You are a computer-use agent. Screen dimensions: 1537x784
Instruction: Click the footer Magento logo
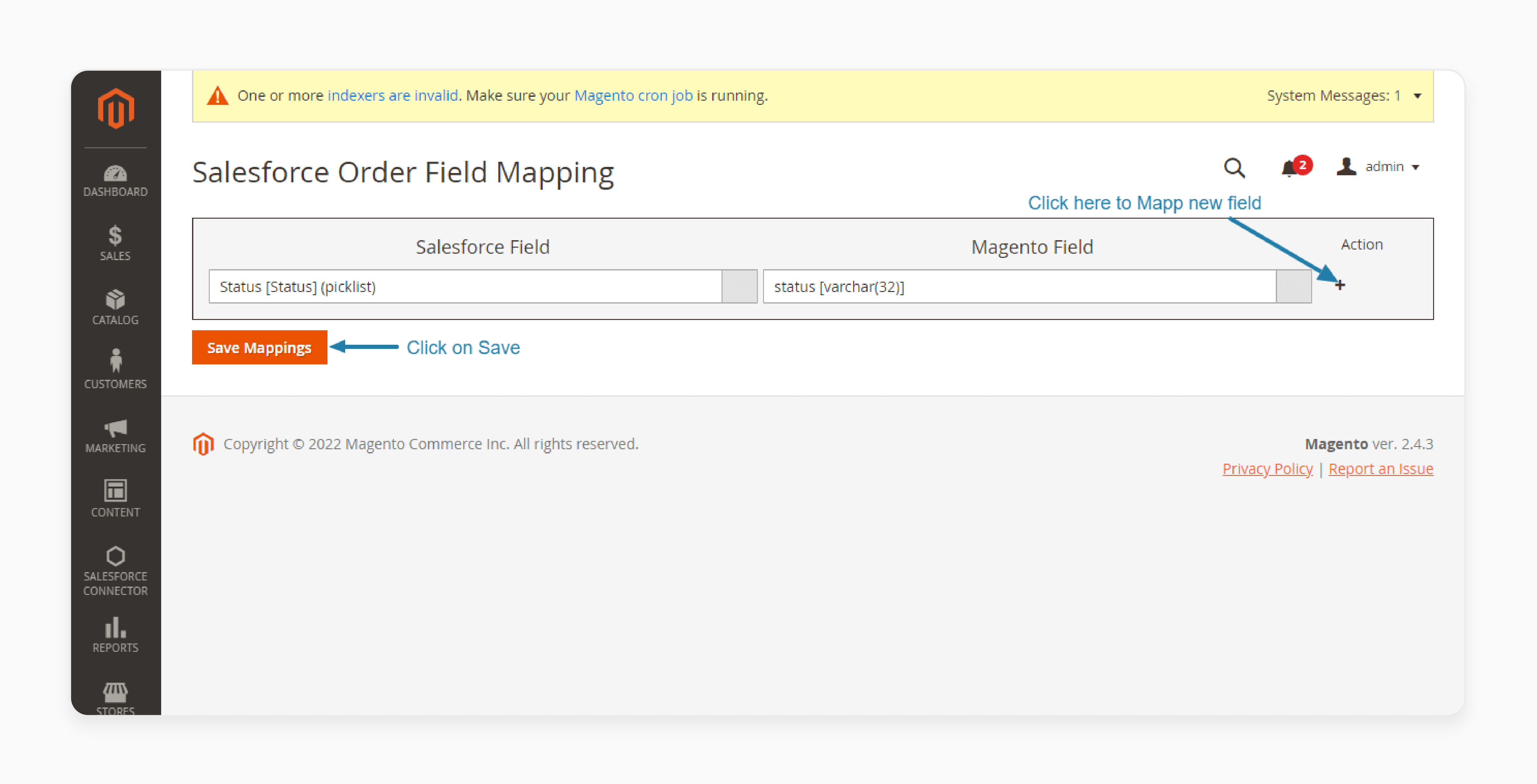pos(203,444)
